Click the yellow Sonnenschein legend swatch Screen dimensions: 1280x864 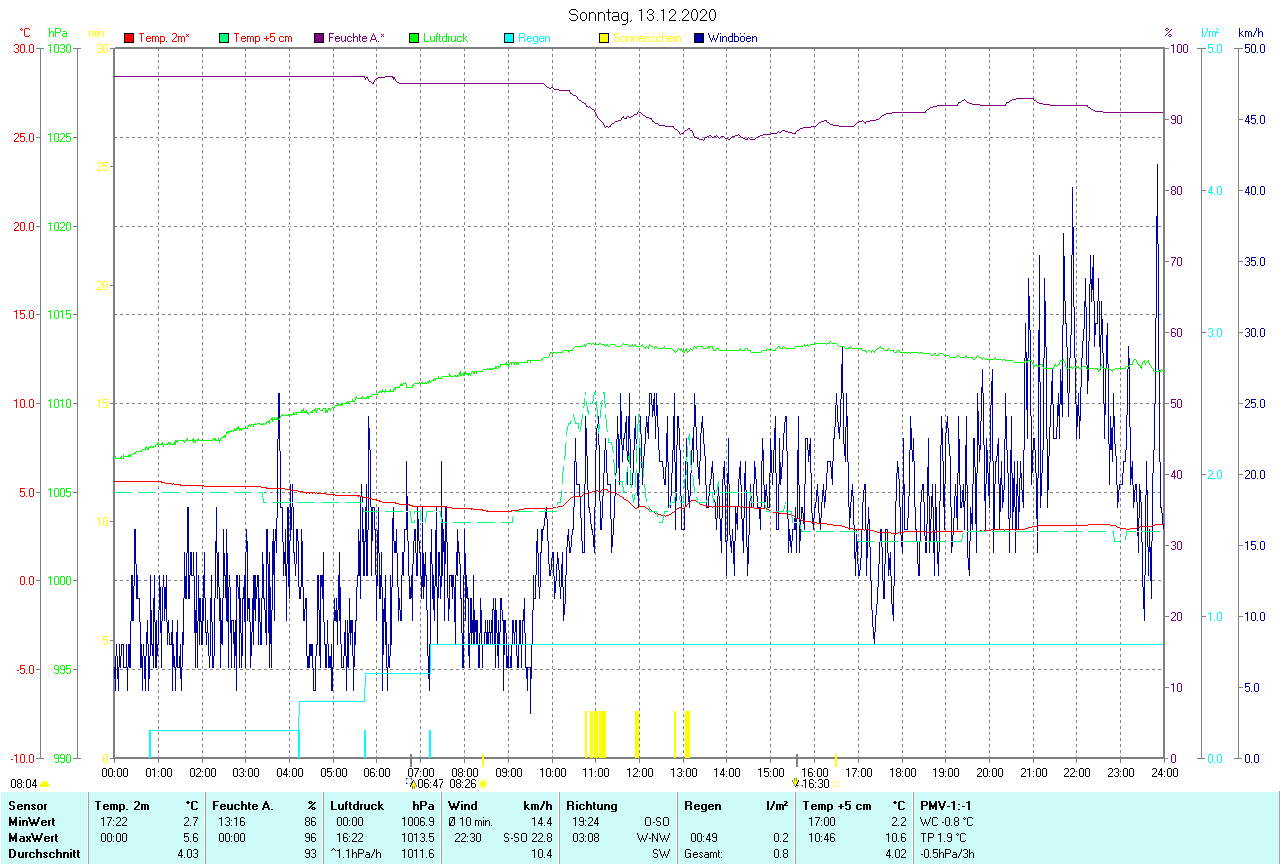click(x=603, y=38)
